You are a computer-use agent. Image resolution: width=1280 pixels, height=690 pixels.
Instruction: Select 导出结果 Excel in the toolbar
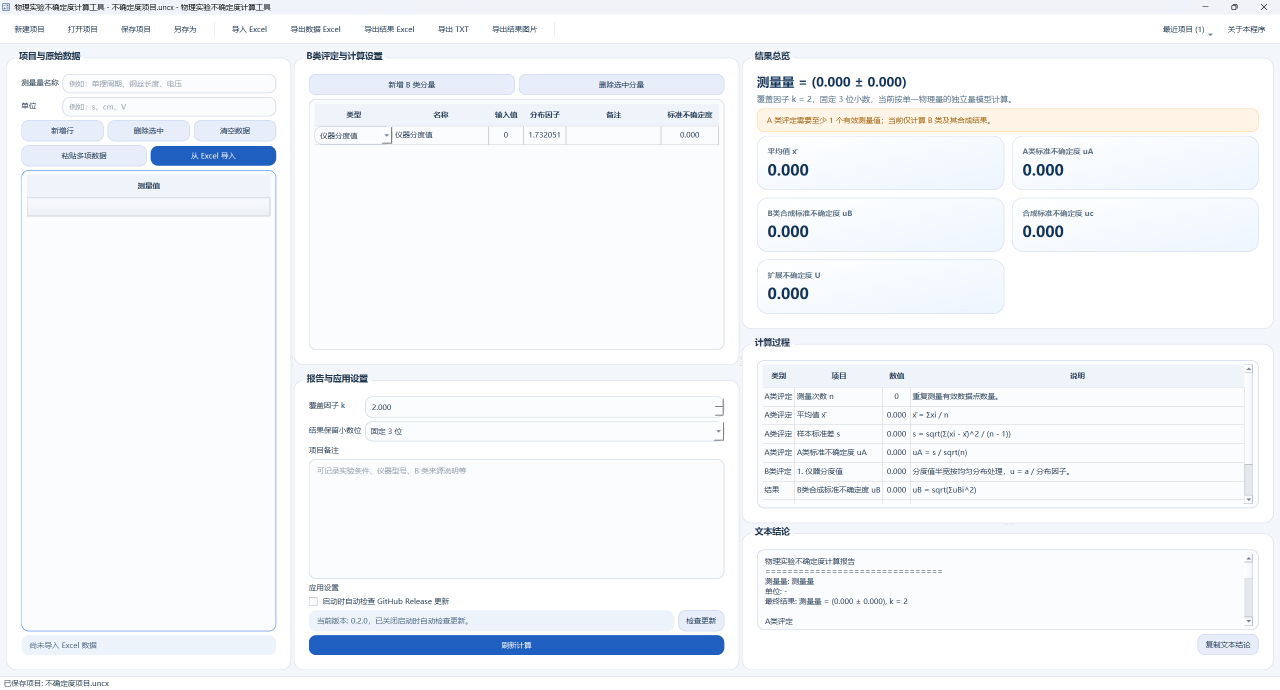389,30
